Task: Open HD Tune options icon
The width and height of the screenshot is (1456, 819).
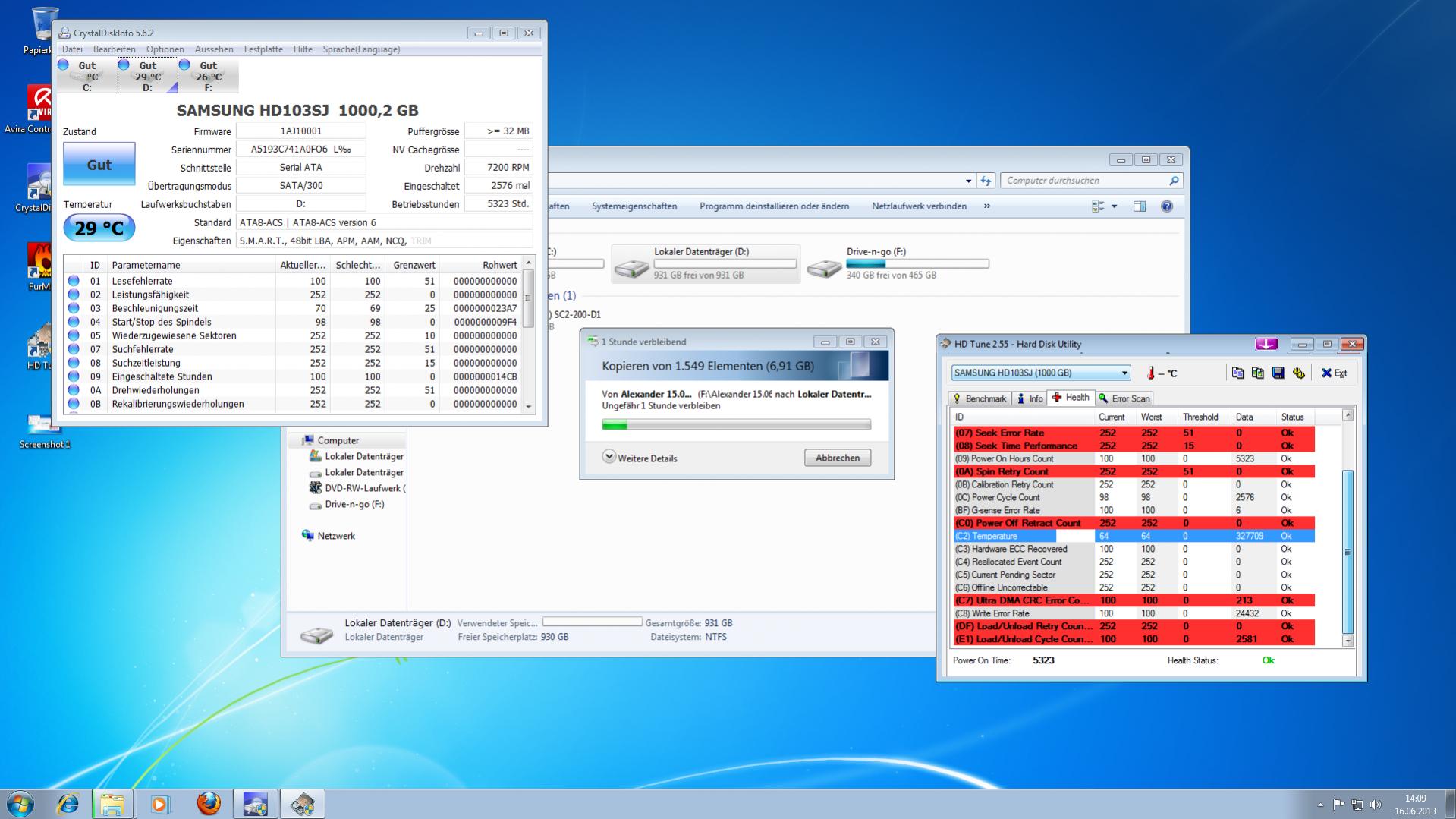Action: [1298, 373]
